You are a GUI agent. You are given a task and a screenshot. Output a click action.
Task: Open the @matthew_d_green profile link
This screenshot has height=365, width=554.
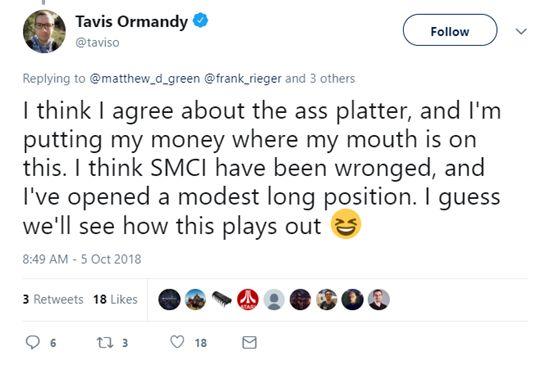click(x=145, y=78)
